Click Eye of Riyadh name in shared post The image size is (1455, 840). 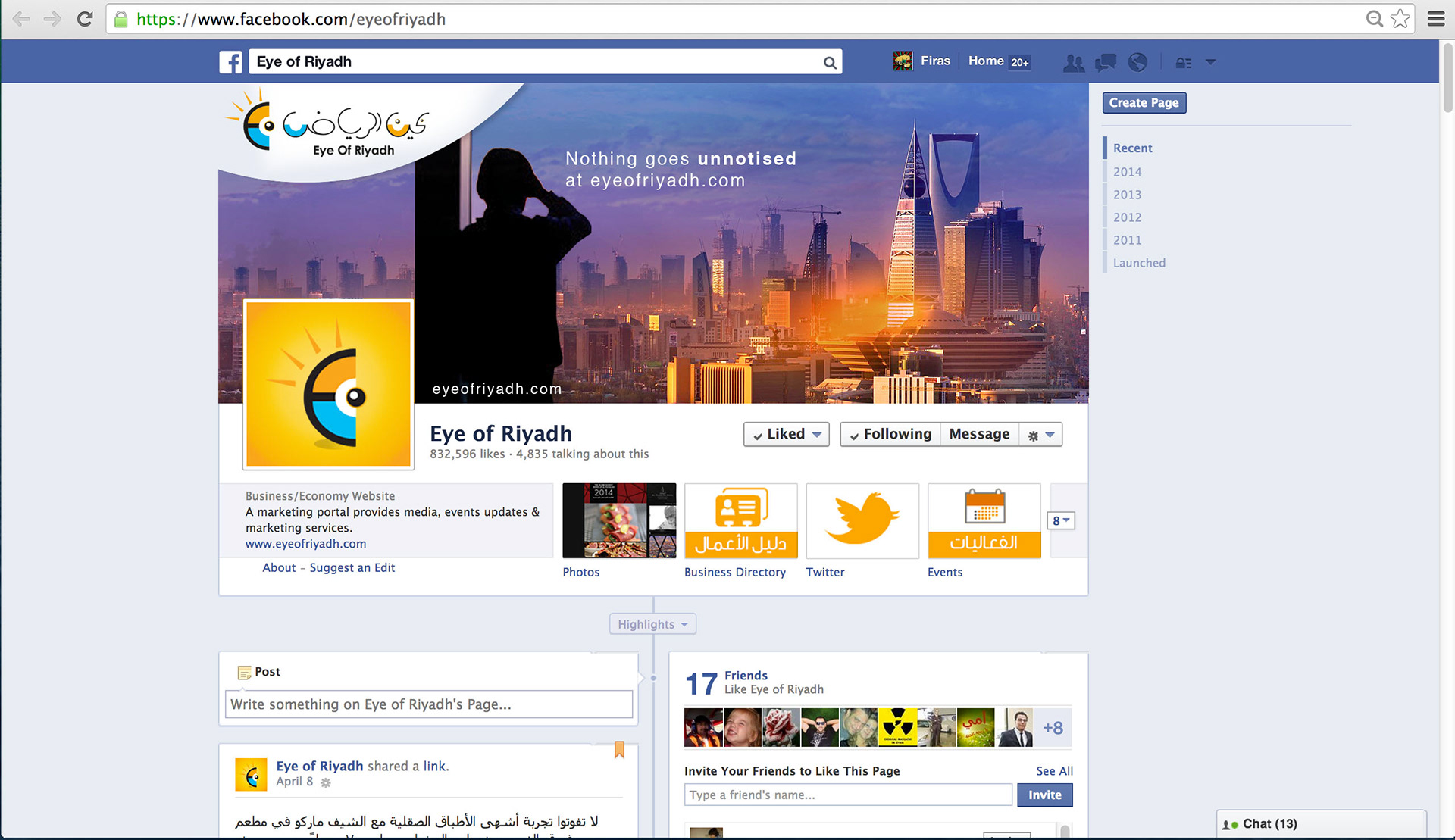point(320,766)
